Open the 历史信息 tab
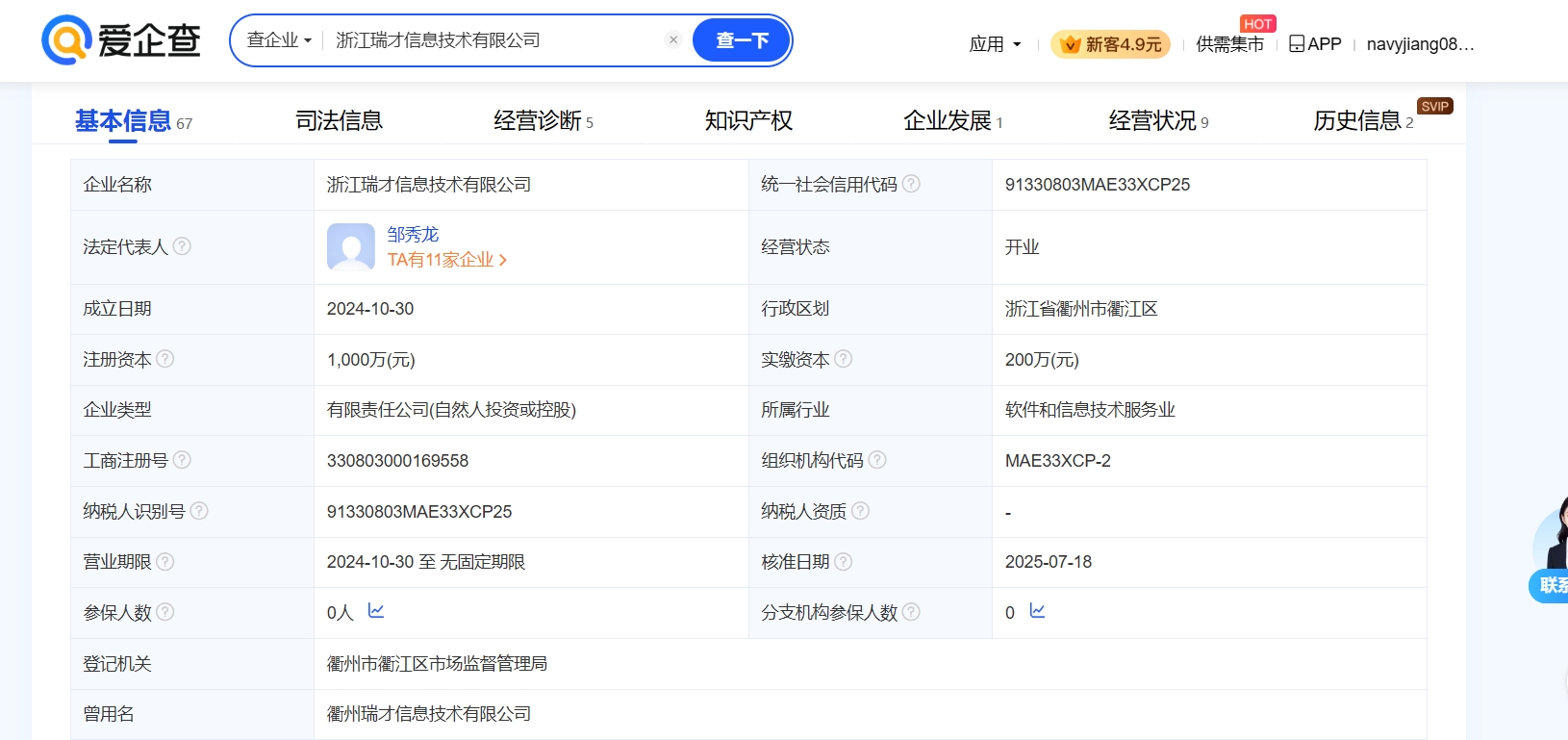Viewport: 1568px width, 740px height. click(1356, 121)
